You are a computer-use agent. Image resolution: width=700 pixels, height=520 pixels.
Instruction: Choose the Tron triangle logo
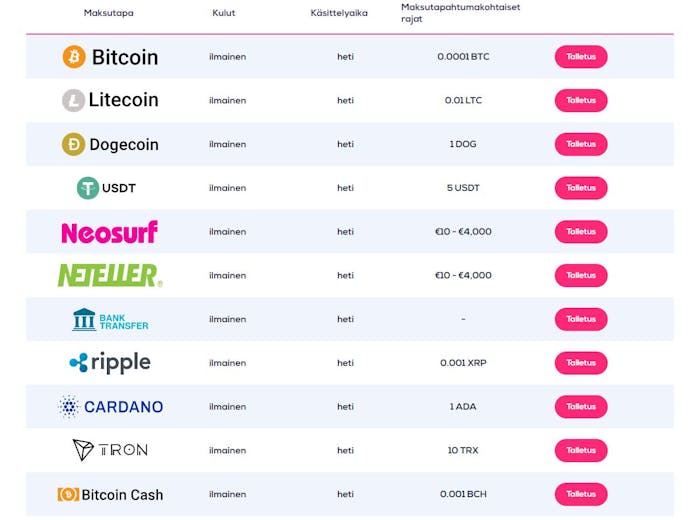[83, 450]
